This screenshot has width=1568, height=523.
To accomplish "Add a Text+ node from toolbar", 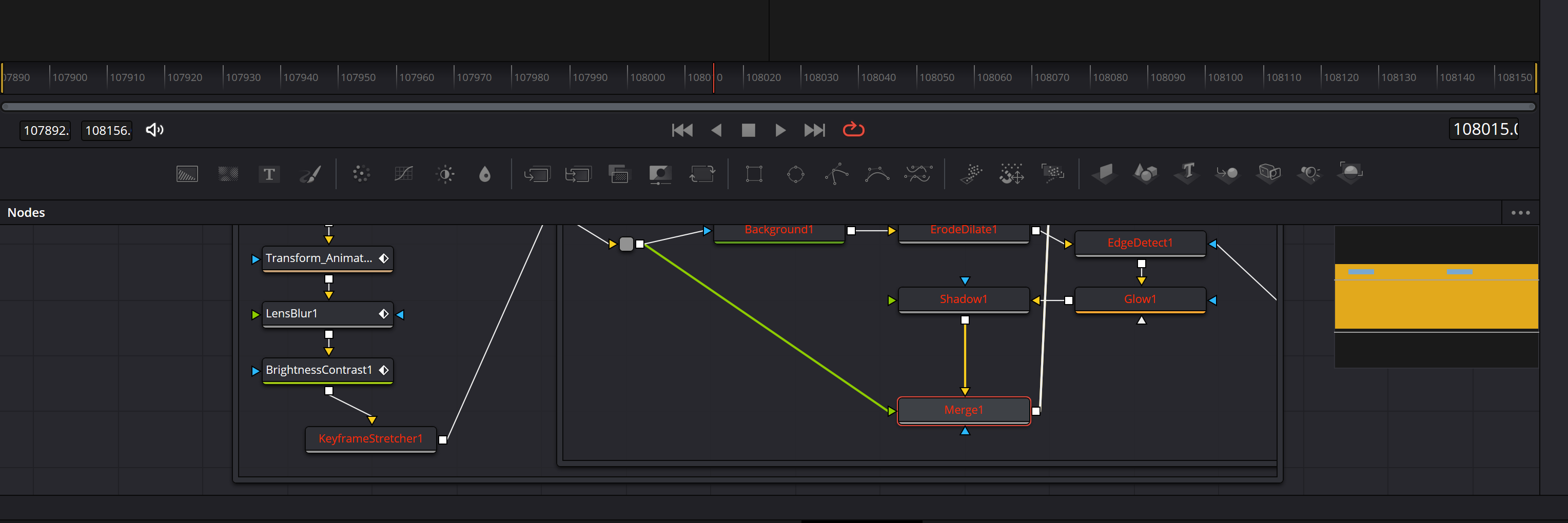I will pyautogui.click(x=269, y=174).
